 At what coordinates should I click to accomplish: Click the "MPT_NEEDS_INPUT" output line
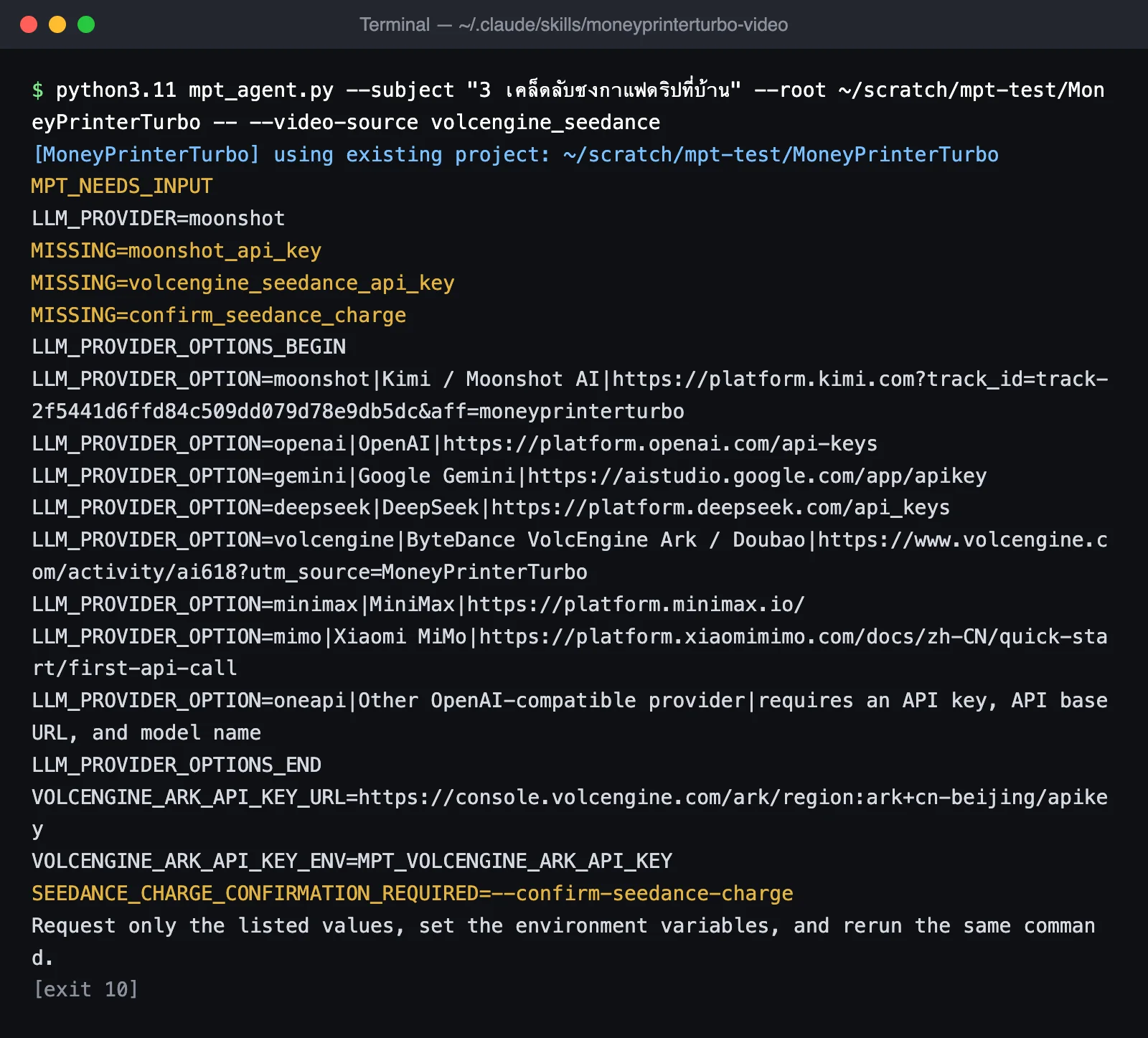(122, 187)
